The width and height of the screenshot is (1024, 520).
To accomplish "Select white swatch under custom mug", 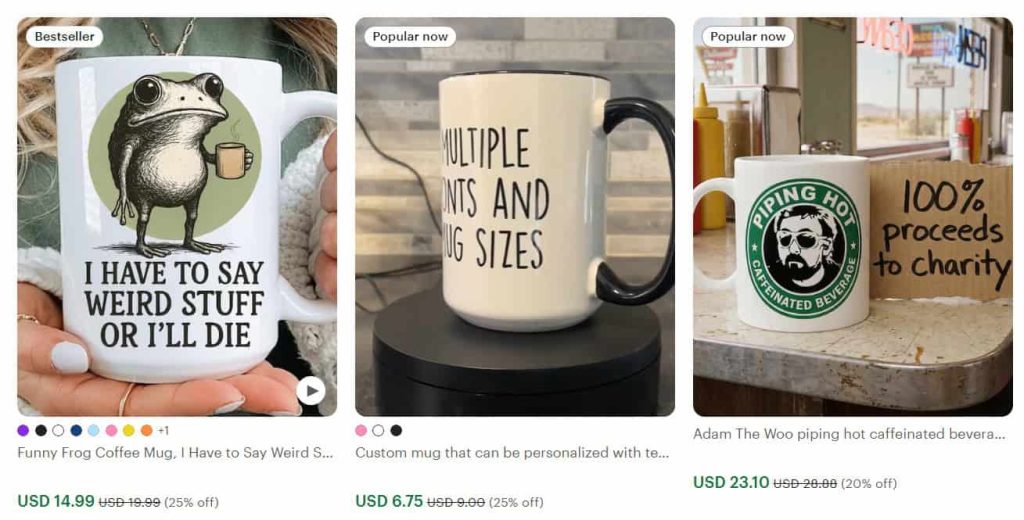I will click(x=378, y=431).
